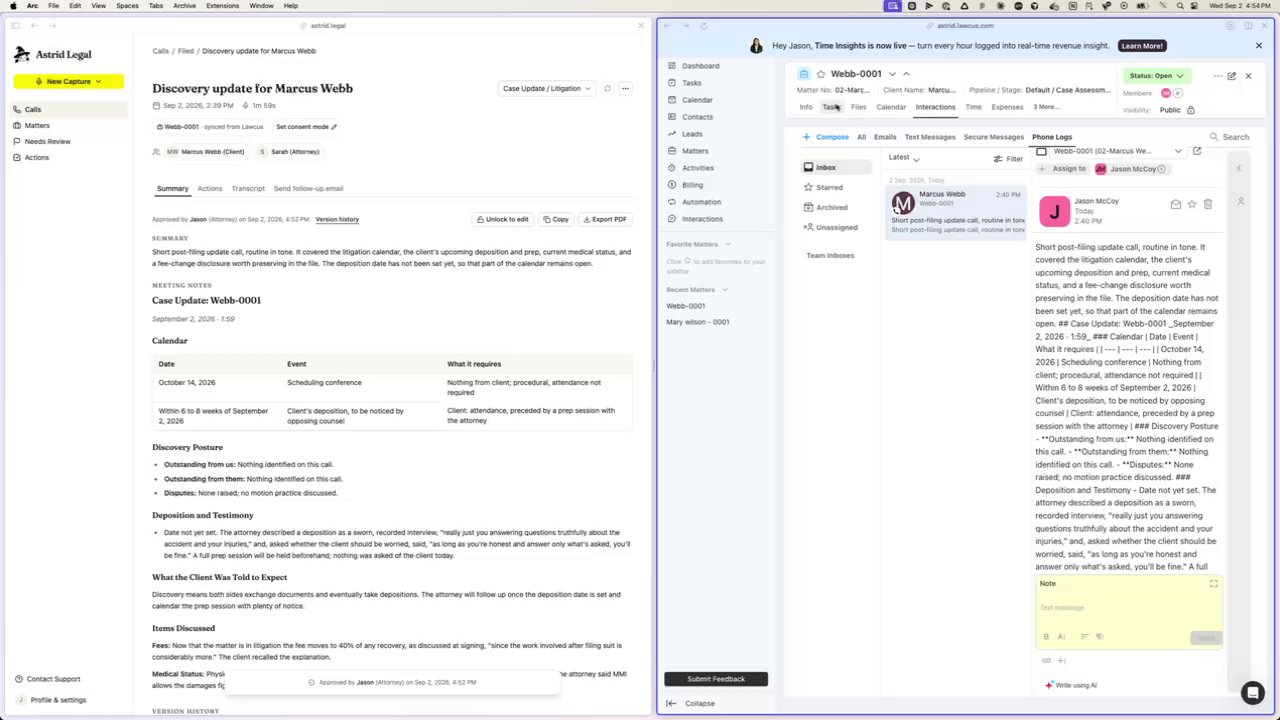The image size is (1280, 720).
Task: Switch to the Transcript tab
Action: [248, 188]
